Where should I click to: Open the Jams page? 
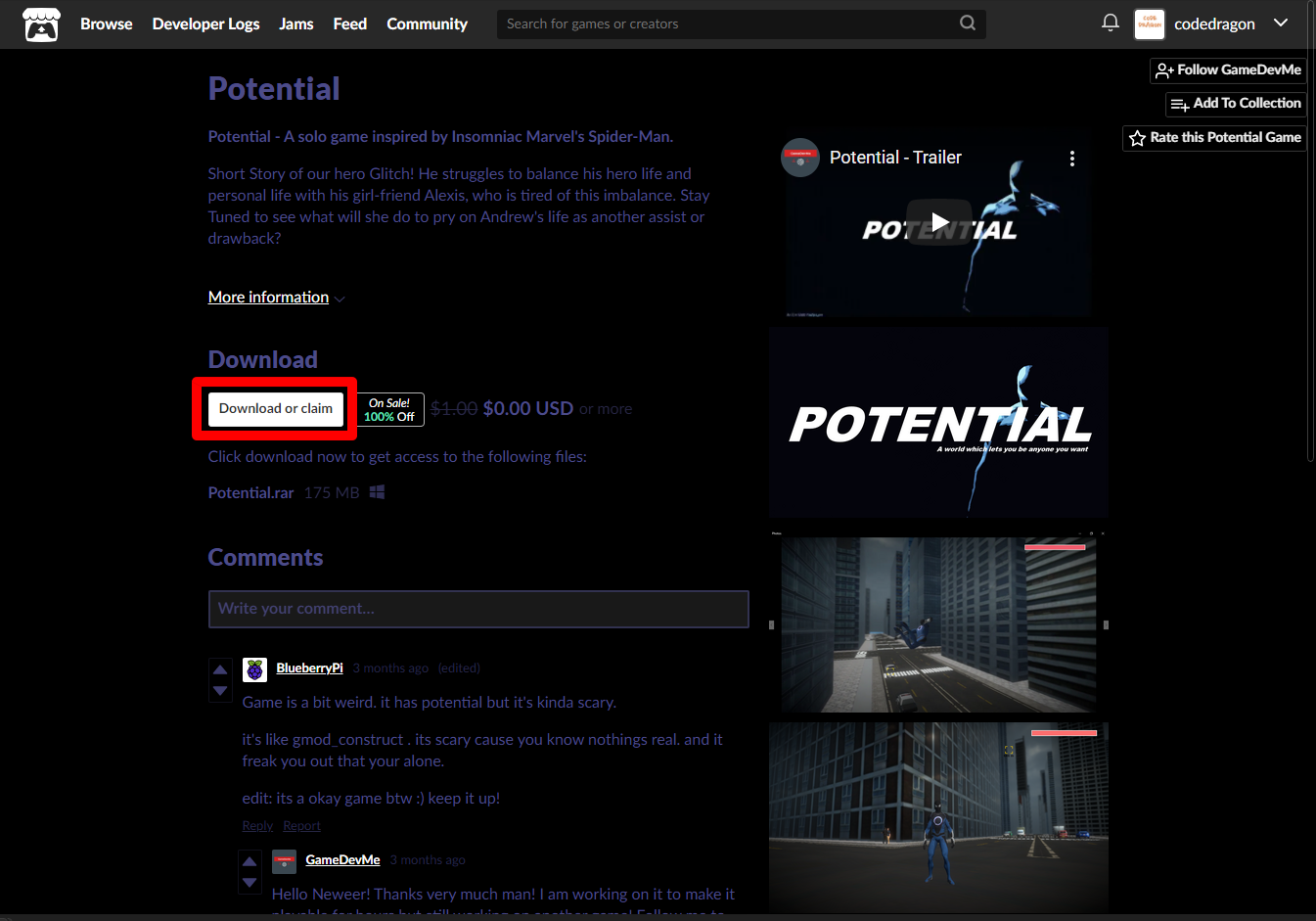296,23
